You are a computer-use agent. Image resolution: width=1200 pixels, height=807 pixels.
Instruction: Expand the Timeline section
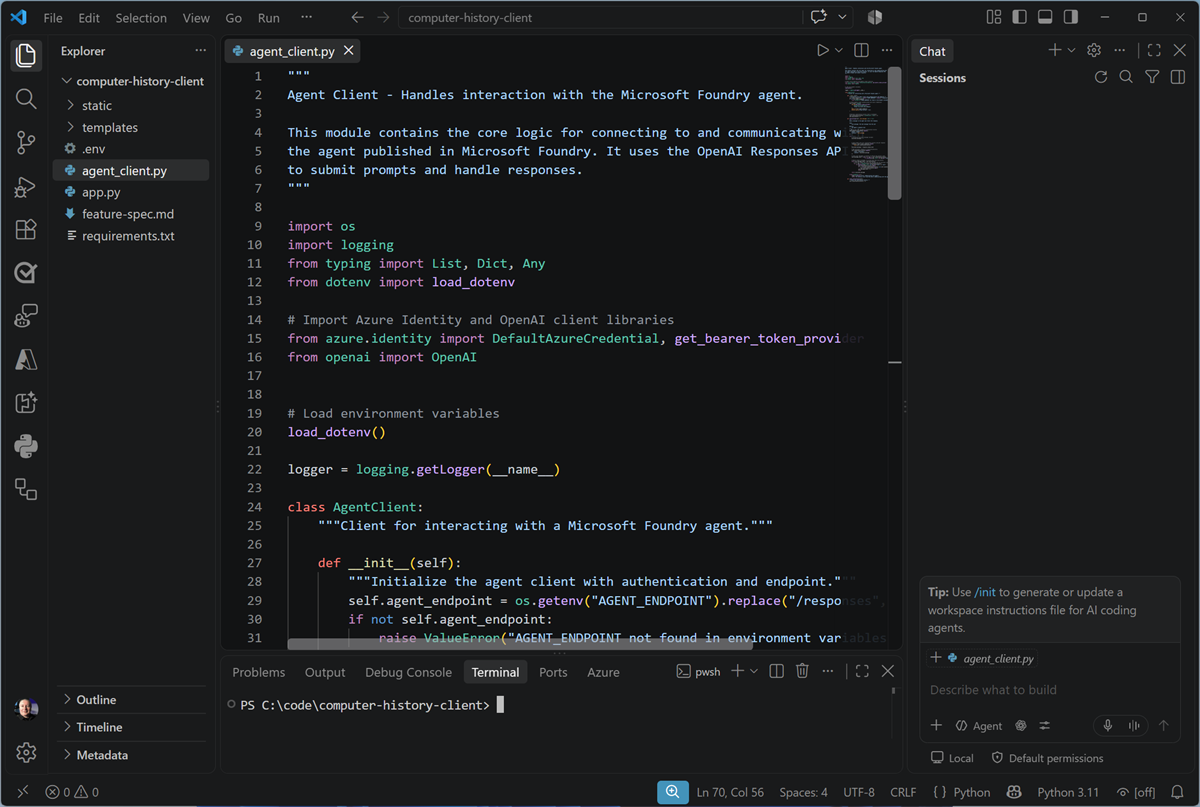pyautogui.click(x=99, y=727)
